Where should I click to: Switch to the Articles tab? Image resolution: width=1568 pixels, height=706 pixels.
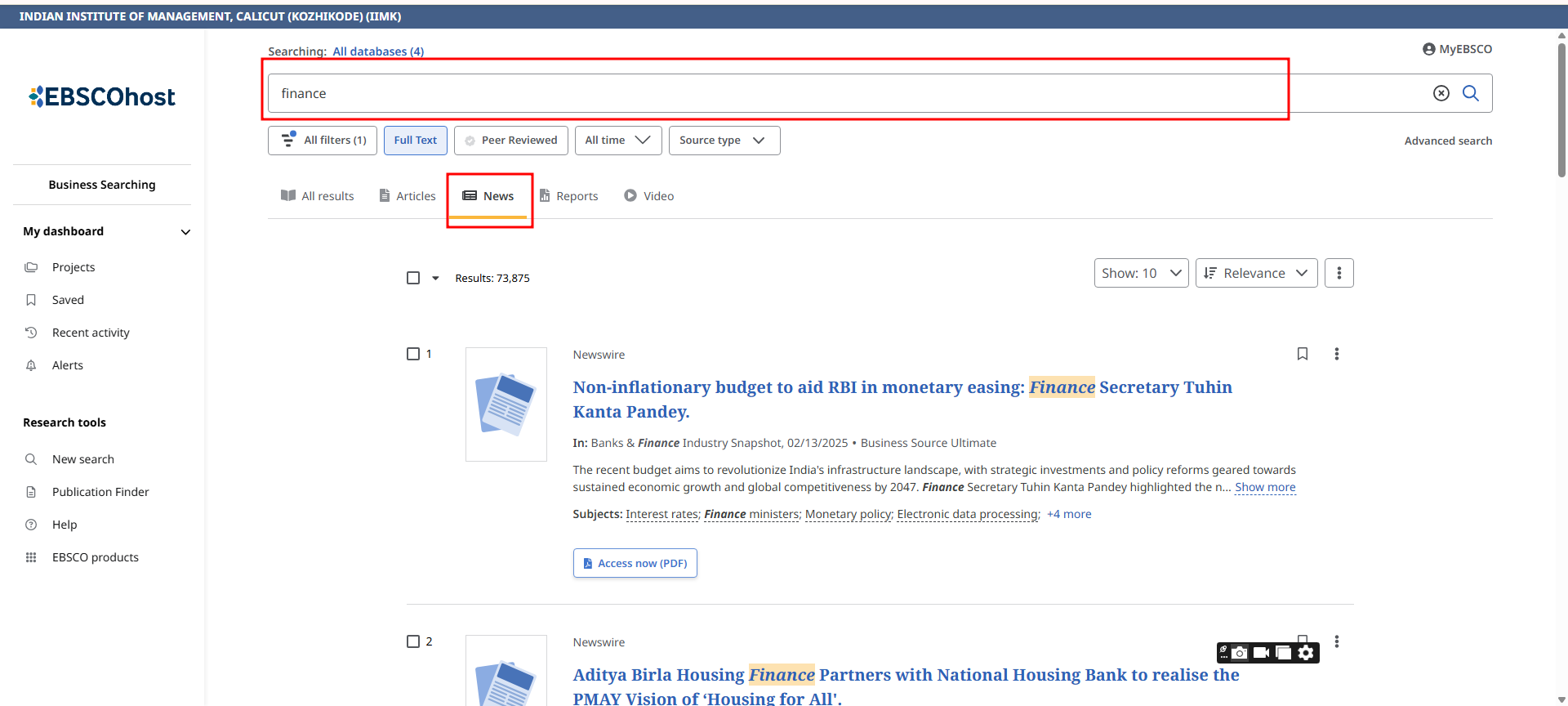408,196
